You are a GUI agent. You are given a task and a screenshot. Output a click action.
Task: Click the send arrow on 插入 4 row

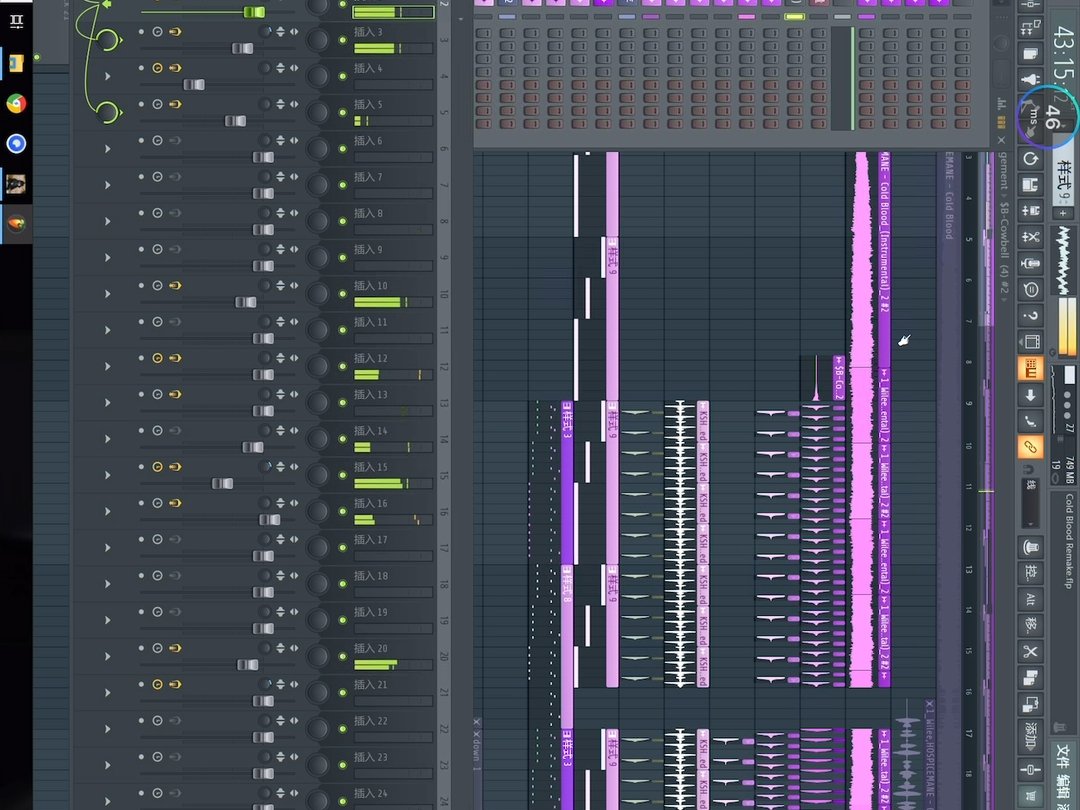(x=107, y=76)
